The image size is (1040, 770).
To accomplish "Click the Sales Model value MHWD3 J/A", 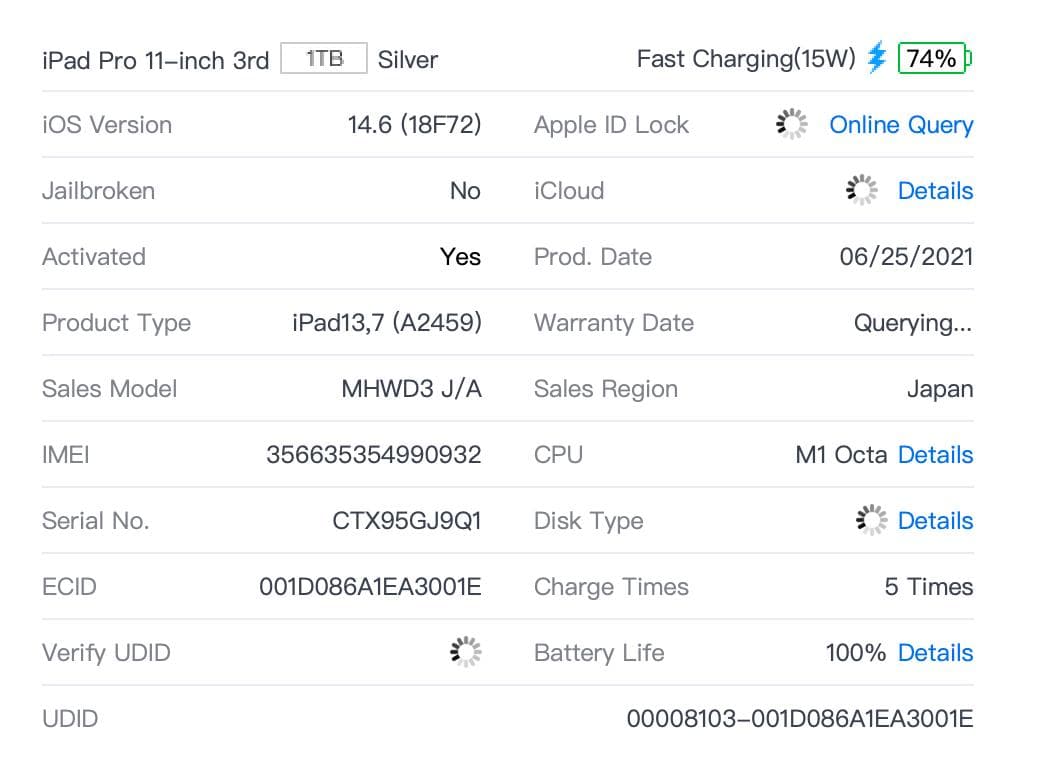I will click(411, 389).
